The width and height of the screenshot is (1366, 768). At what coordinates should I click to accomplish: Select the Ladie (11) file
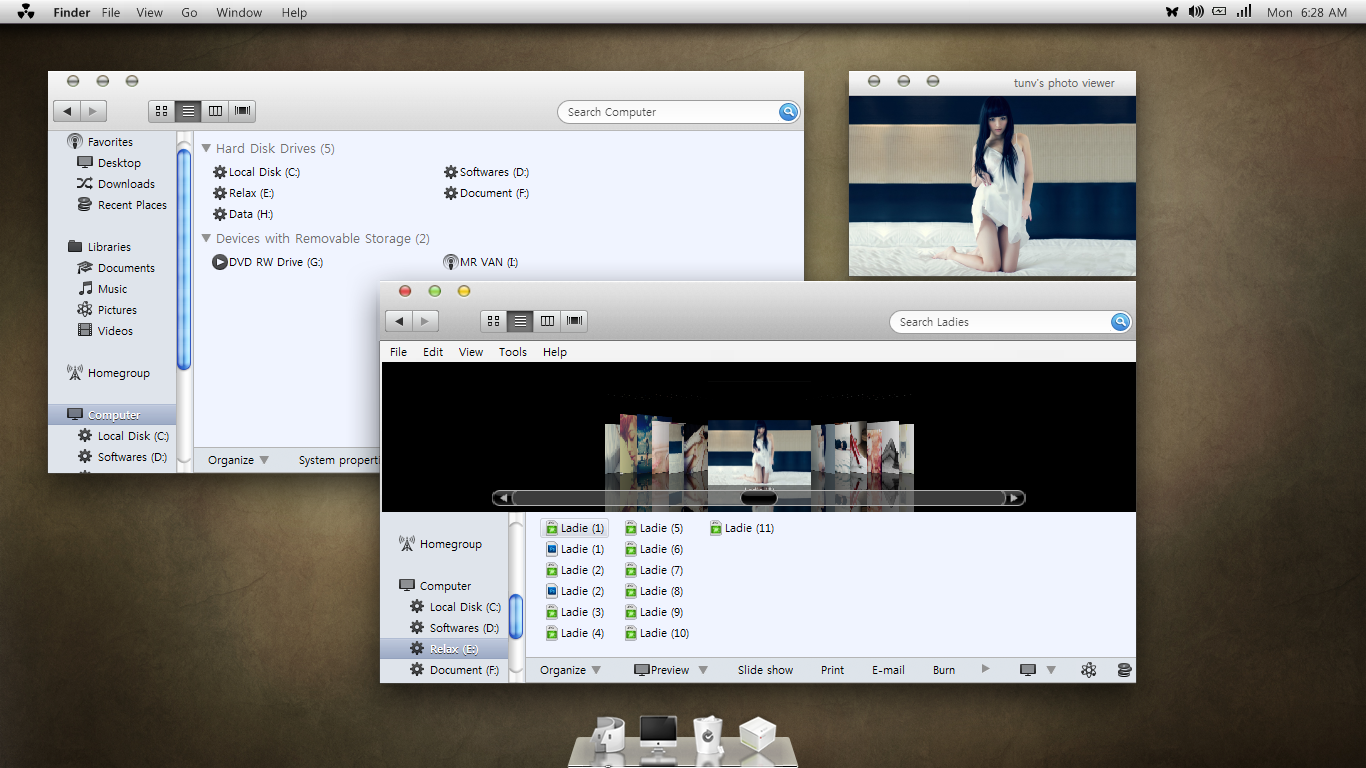pos(742,528)
